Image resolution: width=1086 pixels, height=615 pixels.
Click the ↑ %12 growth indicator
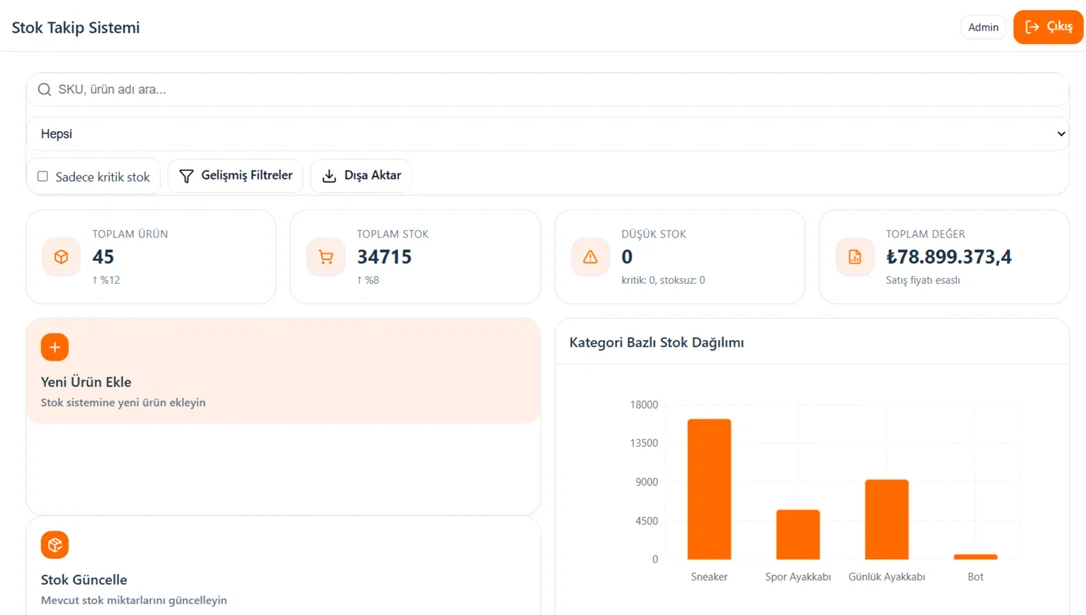(x=106, y=280)
